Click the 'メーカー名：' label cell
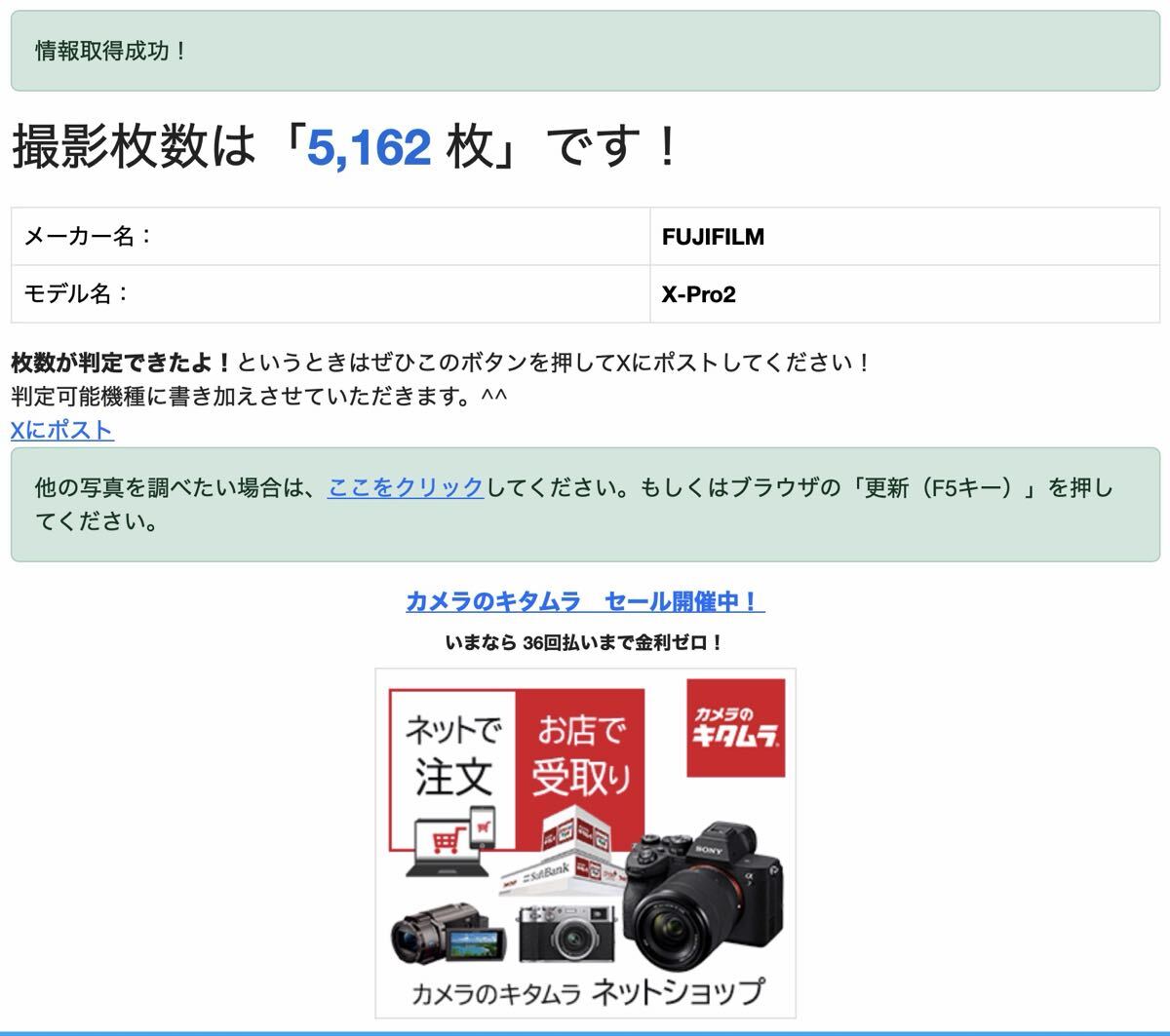Image resolution: width=1170 pixels, height=1036 pixels. (x=331, y=236)
